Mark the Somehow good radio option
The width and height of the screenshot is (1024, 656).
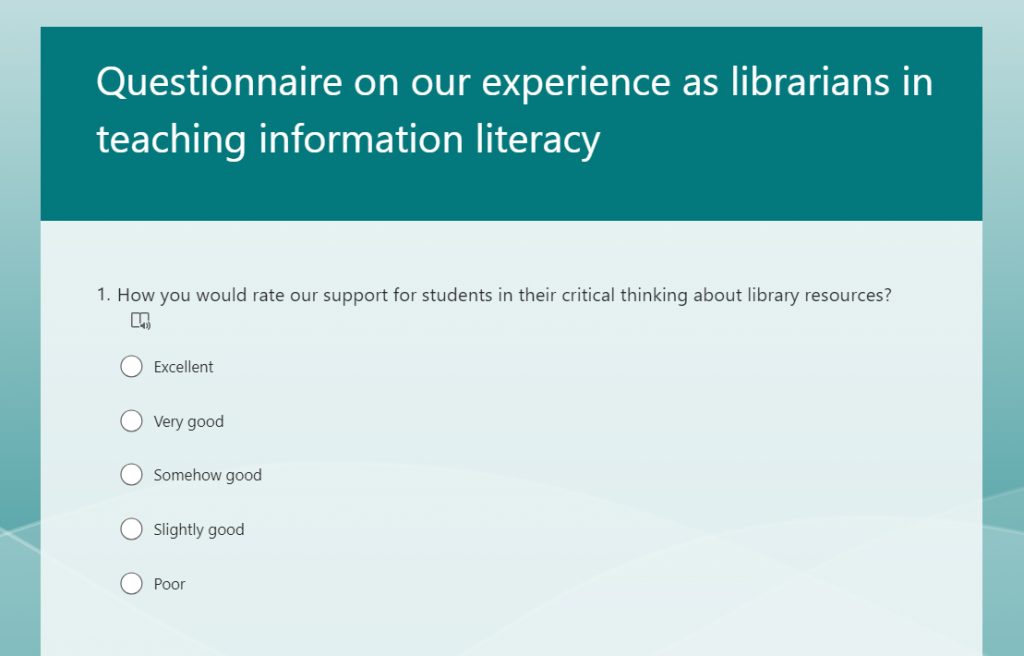tap(131, 474)
